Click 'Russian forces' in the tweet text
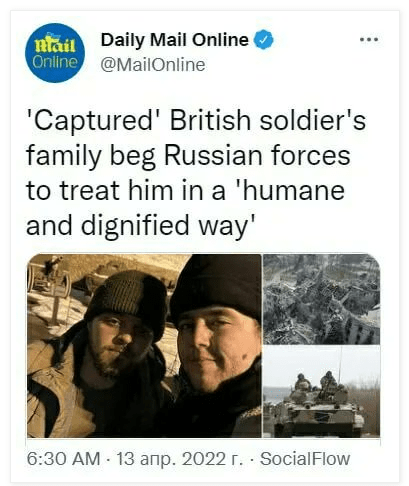 click(257, 155)
